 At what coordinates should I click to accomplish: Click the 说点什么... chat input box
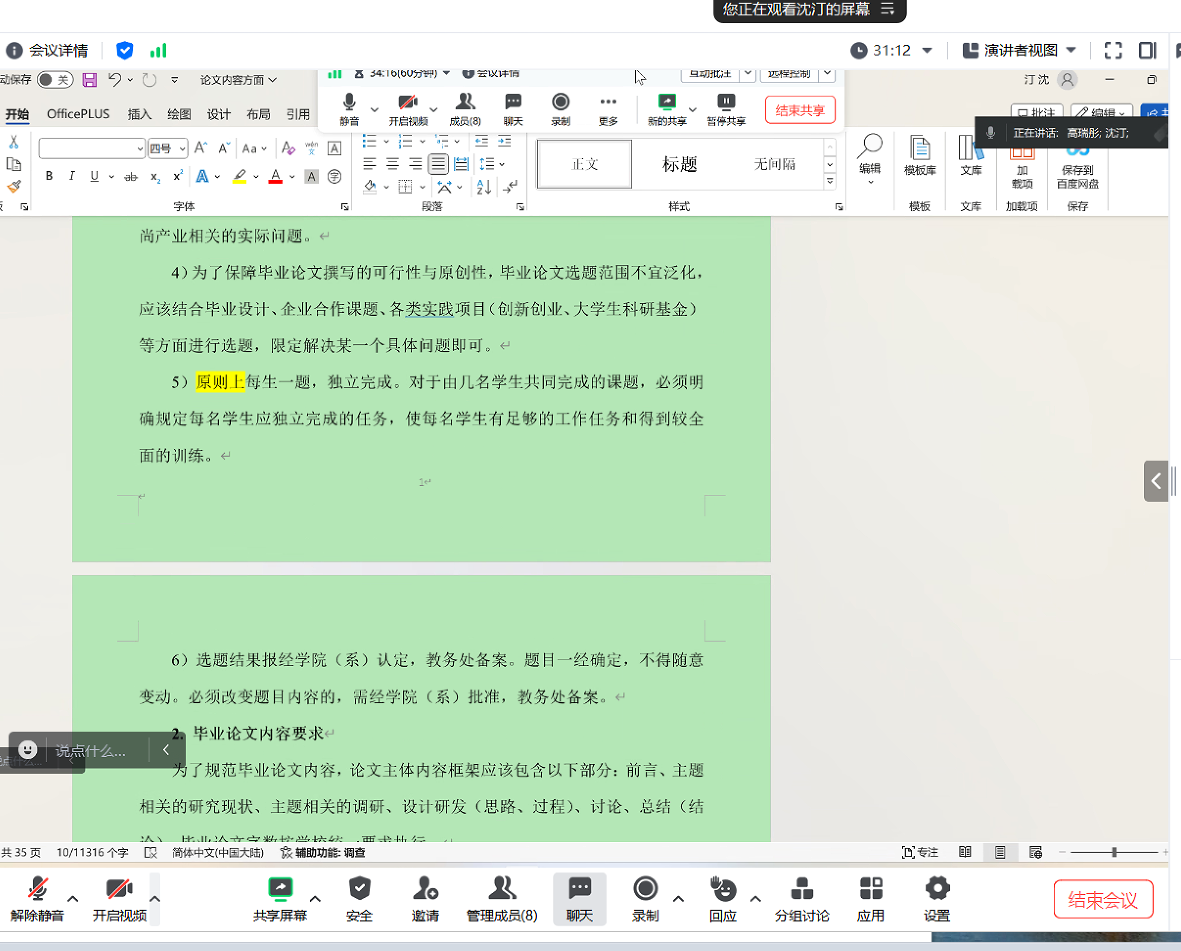pos(90,750)
